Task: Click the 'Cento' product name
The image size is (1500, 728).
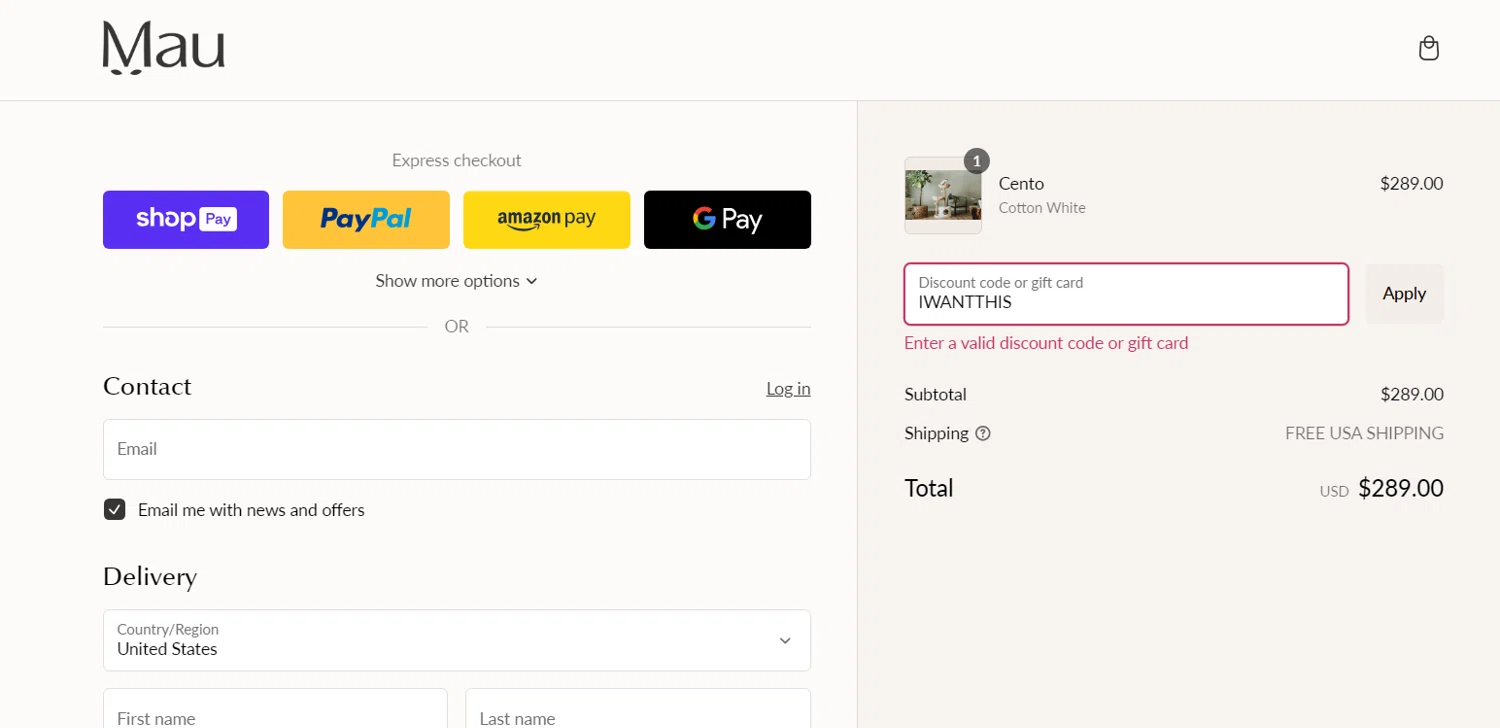Action: 1021,184
